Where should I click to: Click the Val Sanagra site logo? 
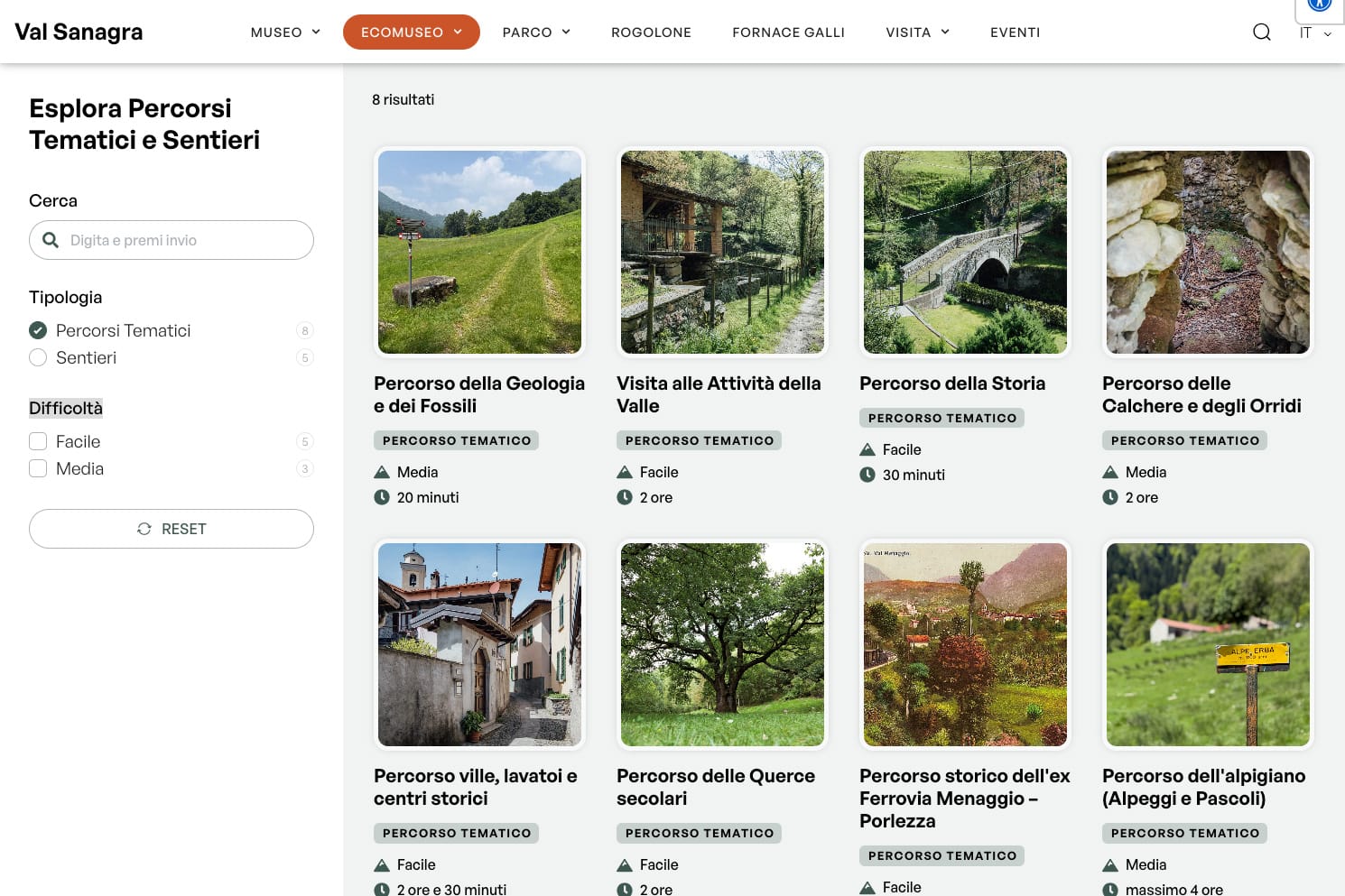79,32
